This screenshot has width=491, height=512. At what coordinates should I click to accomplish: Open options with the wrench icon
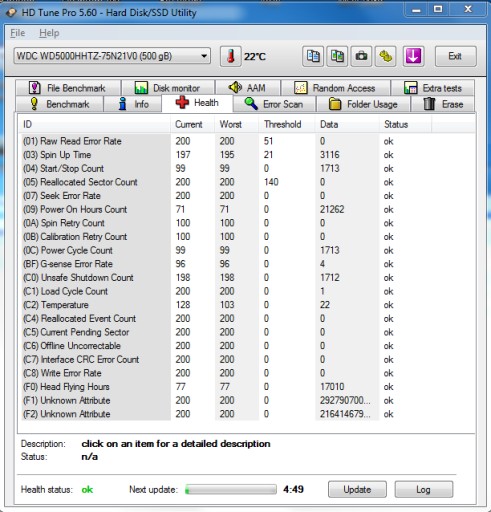[386, 56]
